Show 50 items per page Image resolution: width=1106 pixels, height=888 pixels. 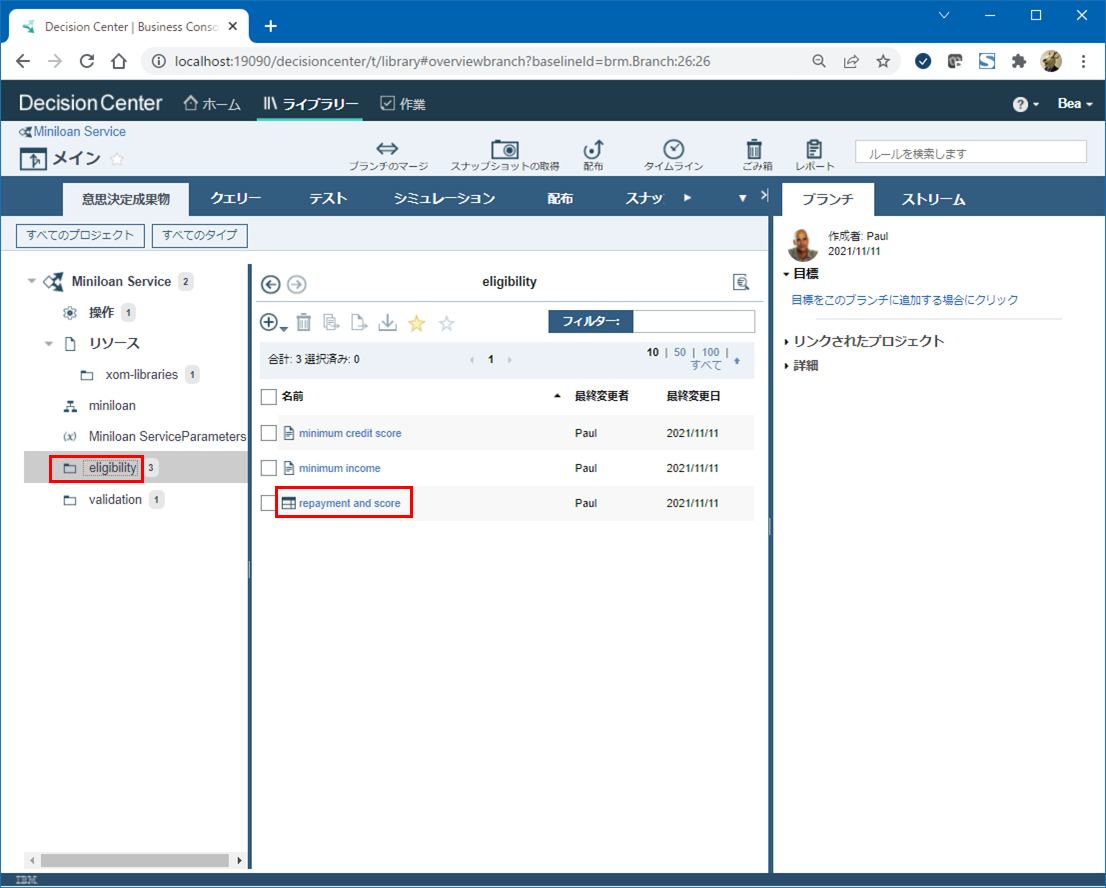tap(679, 352)
